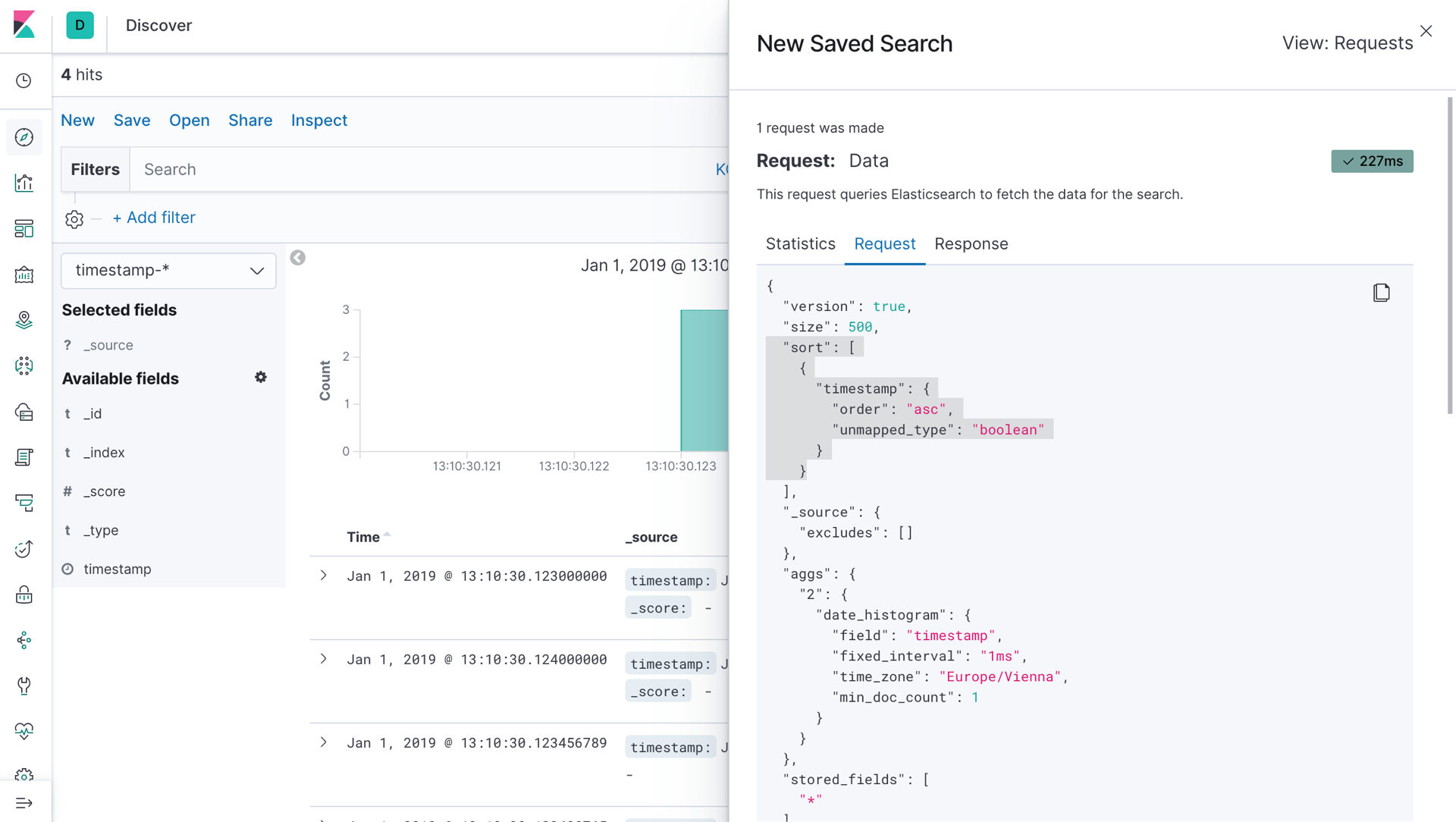Viewport: 1456px width, 822px height.
Task: Click the "Europe/Vienna" time_zone value
Action: pos(999,676)
